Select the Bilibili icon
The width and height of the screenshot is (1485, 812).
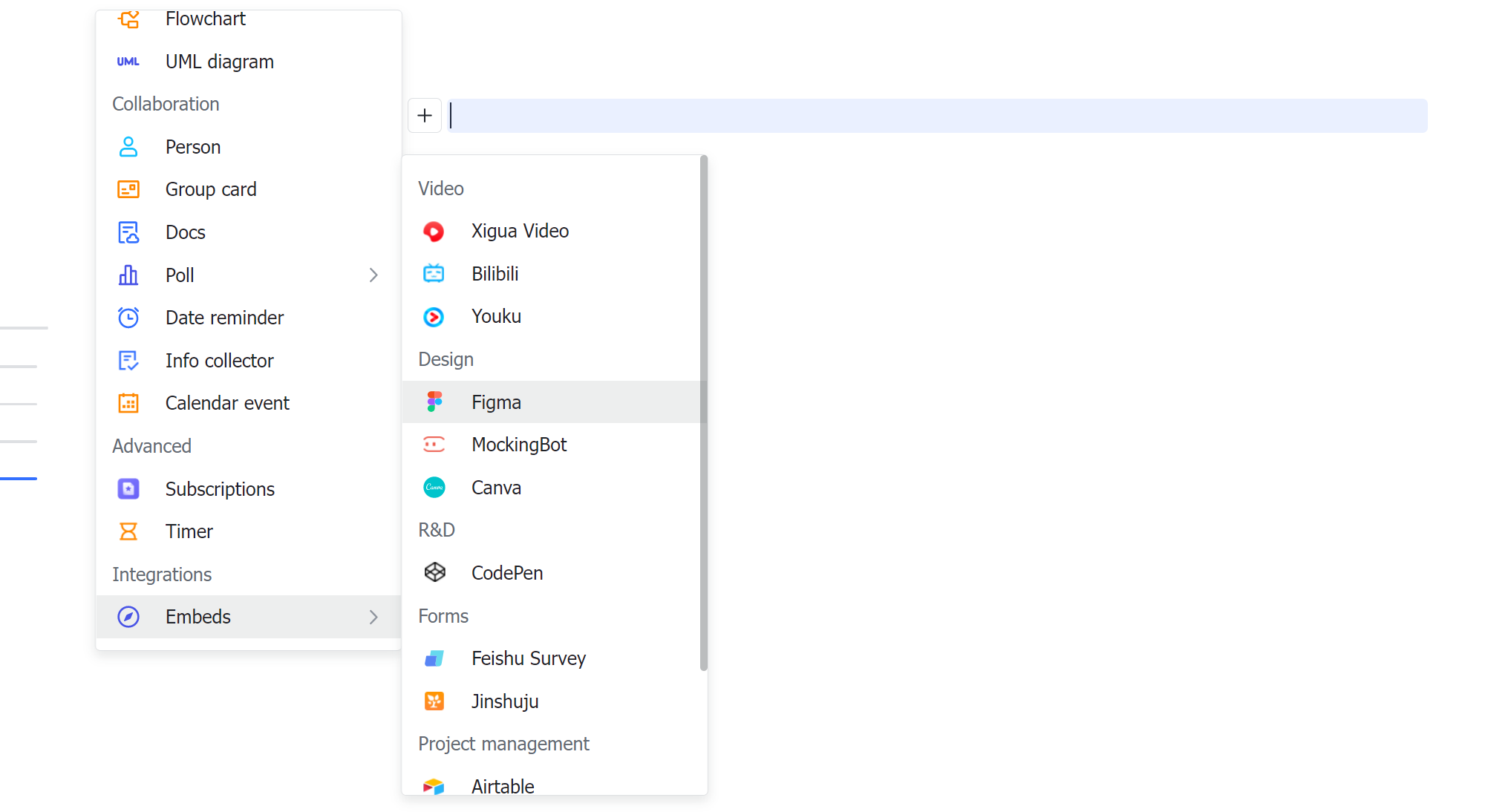coord(434,273)
